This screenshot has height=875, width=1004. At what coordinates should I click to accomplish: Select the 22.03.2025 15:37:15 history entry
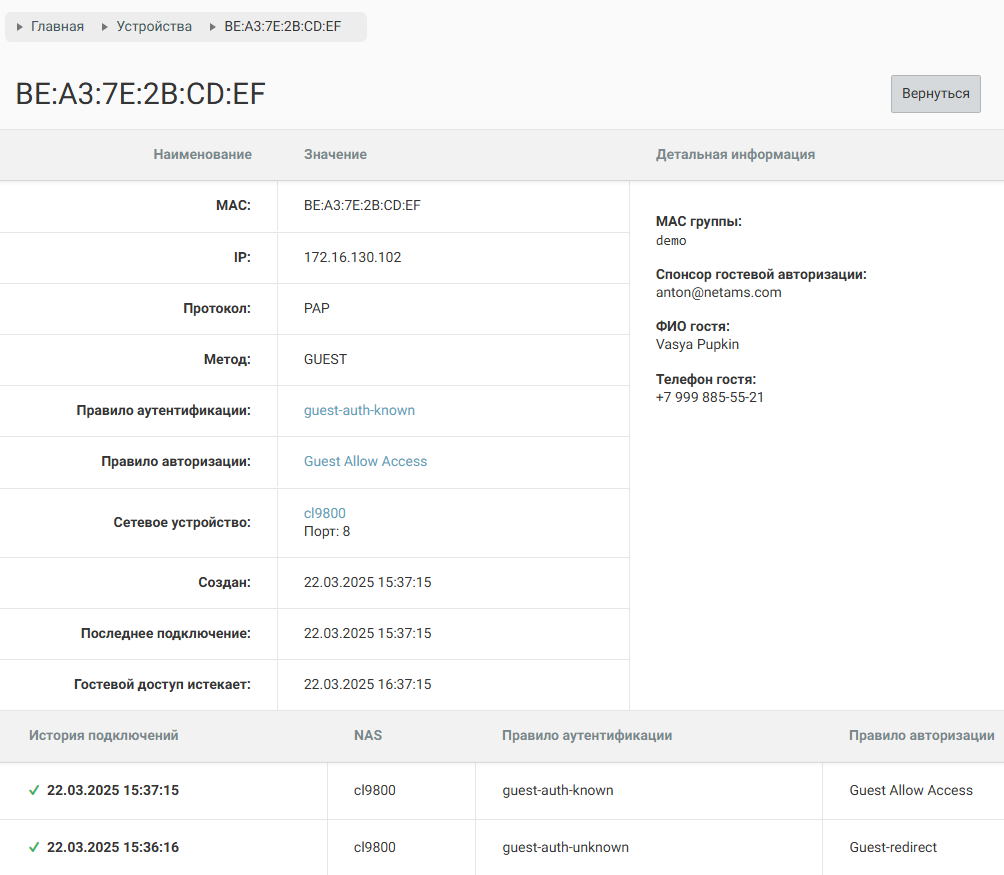point(113,790)
